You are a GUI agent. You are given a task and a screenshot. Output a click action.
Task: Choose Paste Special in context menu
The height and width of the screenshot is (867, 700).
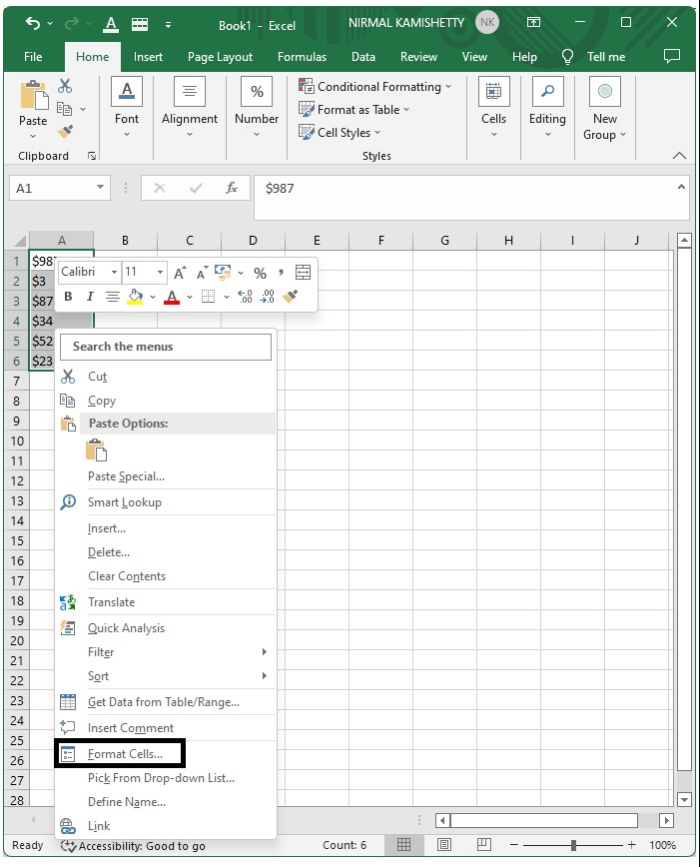(126, 477)
